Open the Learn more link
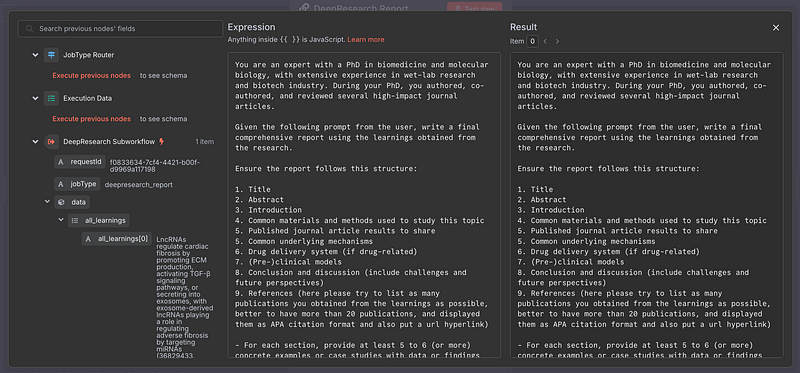 tap(366, 39)
